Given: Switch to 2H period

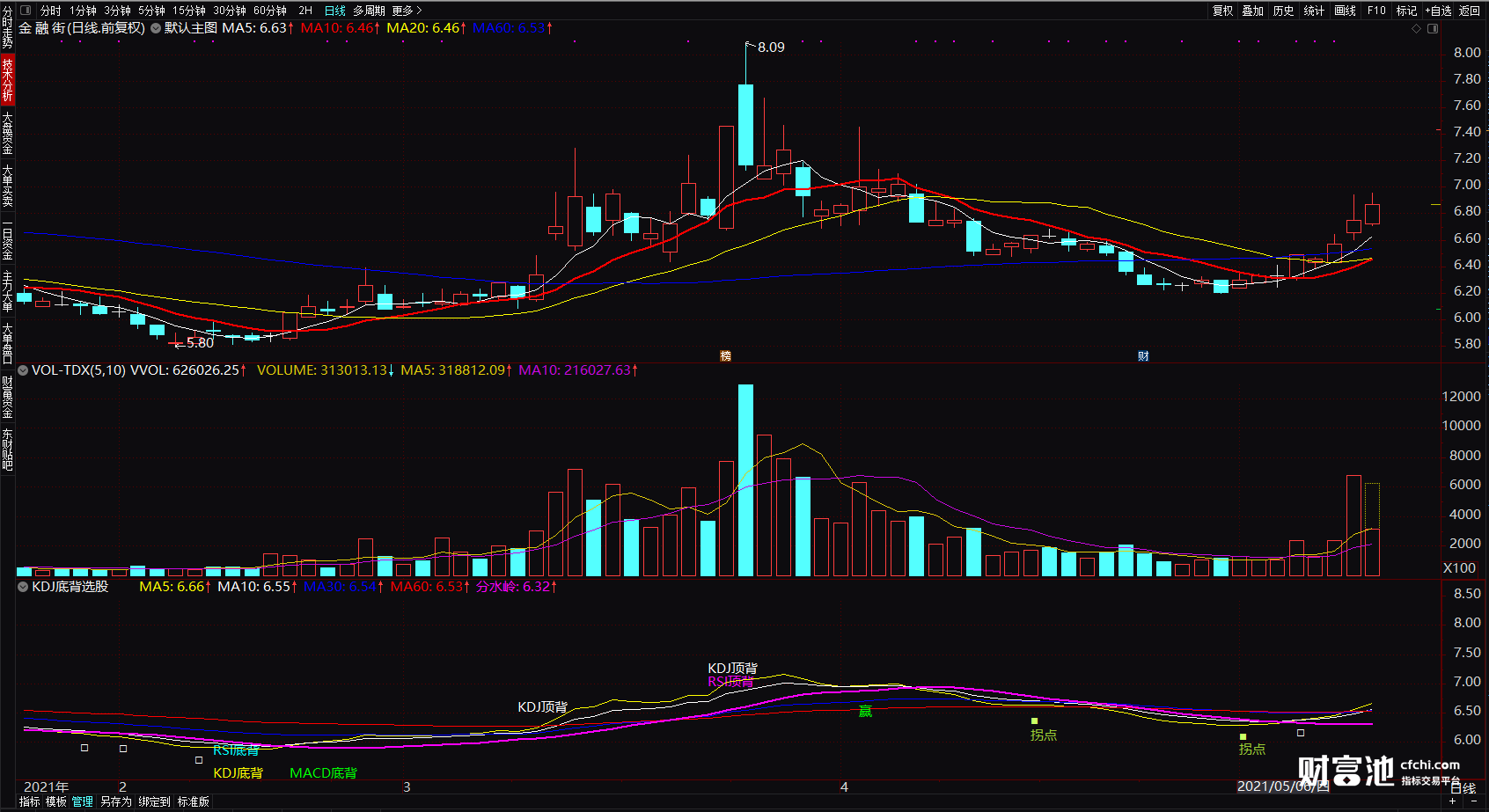Looking at the screenshot, I should tap(305, 11).
